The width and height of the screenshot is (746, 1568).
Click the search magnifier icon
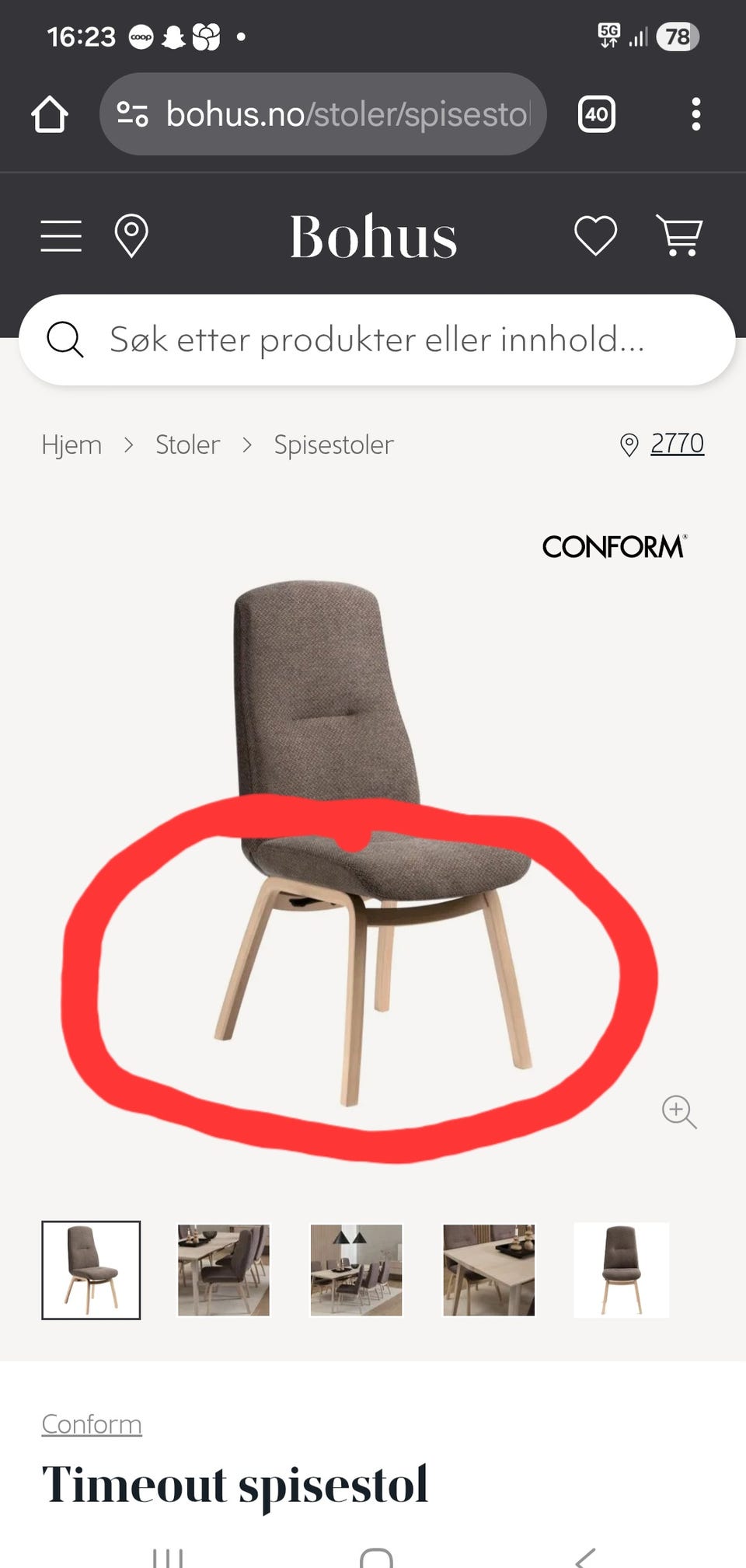click(65, 340)
